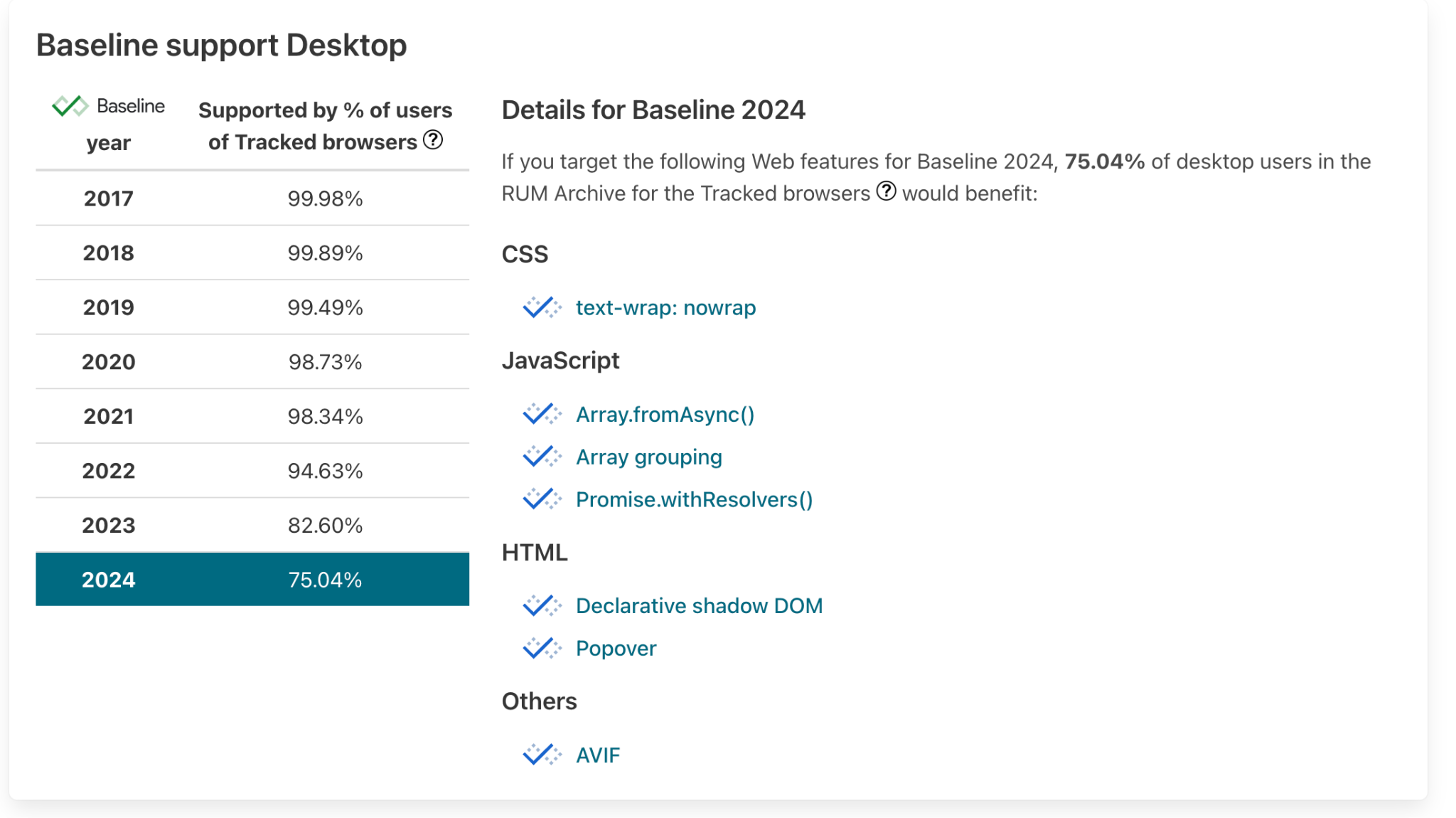The width and height of the screenshot is (1456, 818).
Task: Click the Declarative shadow DOM feature link
Action: (700, 605)
